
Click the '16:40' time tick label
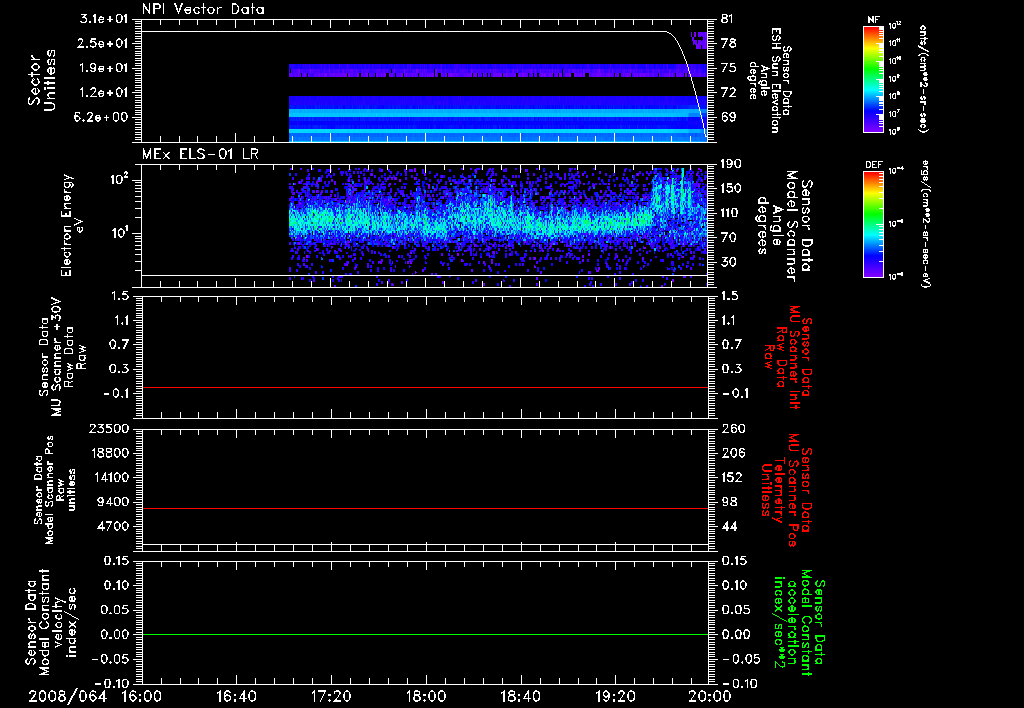click(x=236, y=696)
